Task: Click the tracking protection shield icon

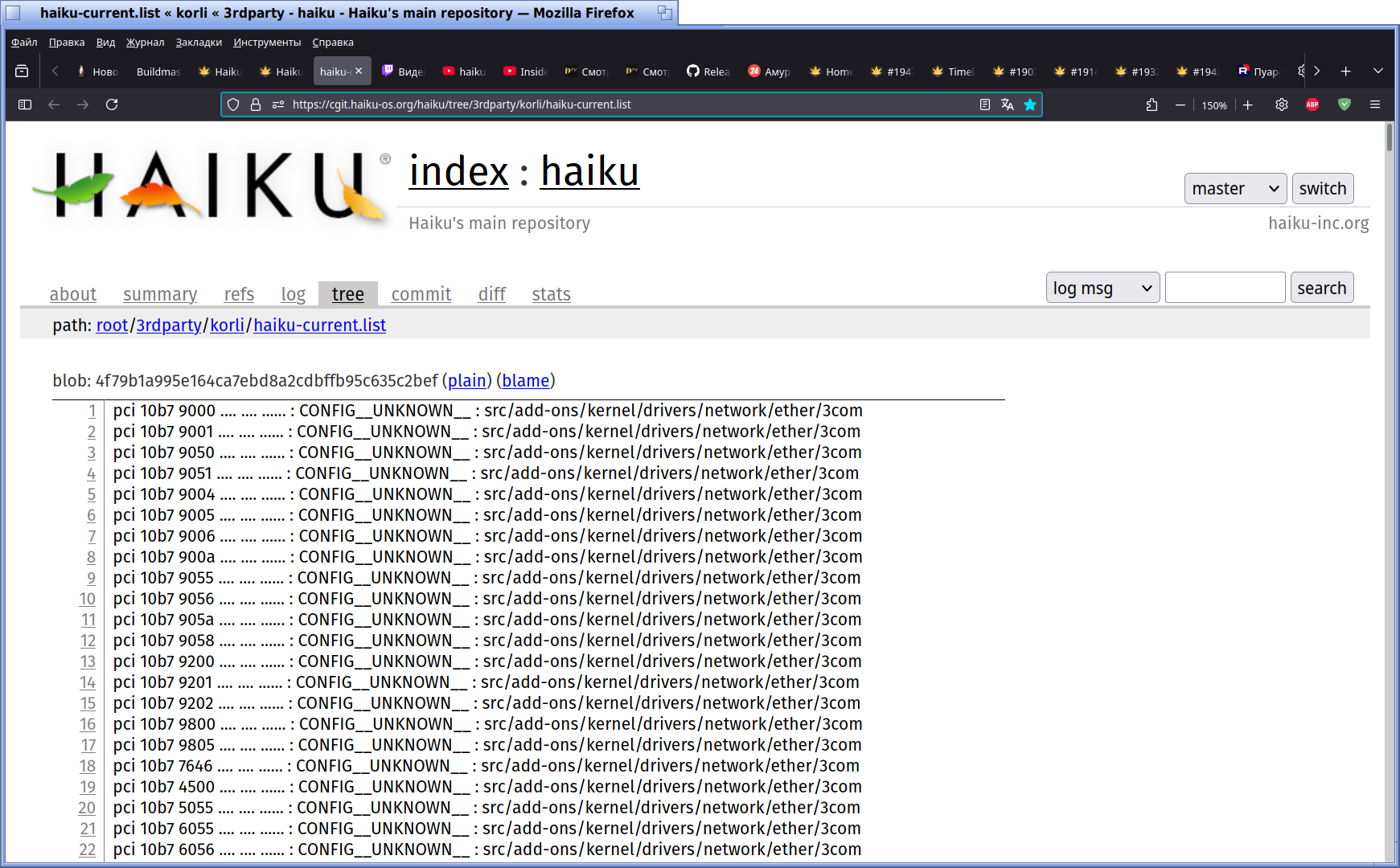Action: click(x=233, y=104)
